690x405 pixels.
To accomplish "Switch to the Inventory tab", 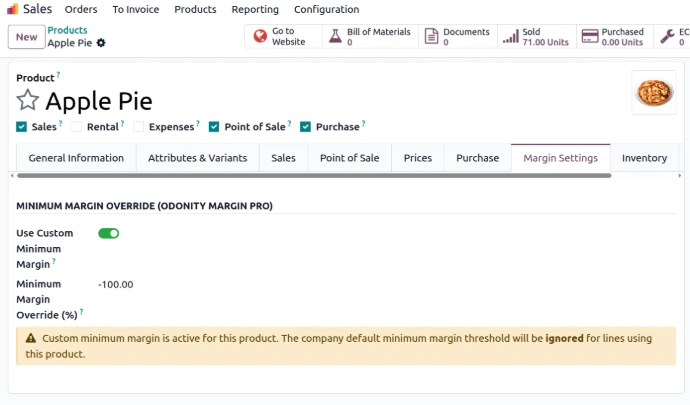I will [x=644, y=158].
